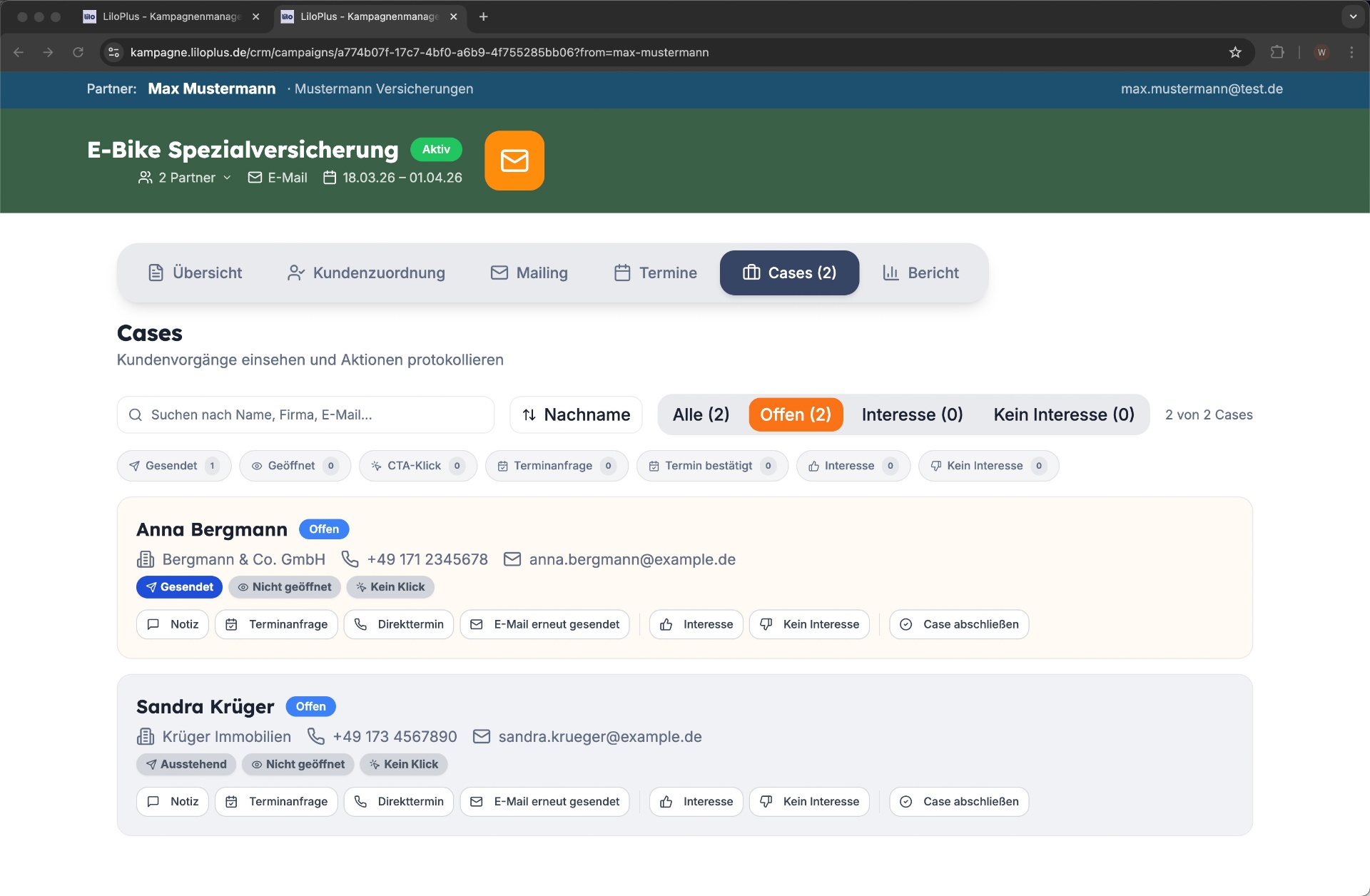The height and width of the screenshot is (896, 1370).
Task: Switch to the Mailing tab
Action: (x=529, y=273)
